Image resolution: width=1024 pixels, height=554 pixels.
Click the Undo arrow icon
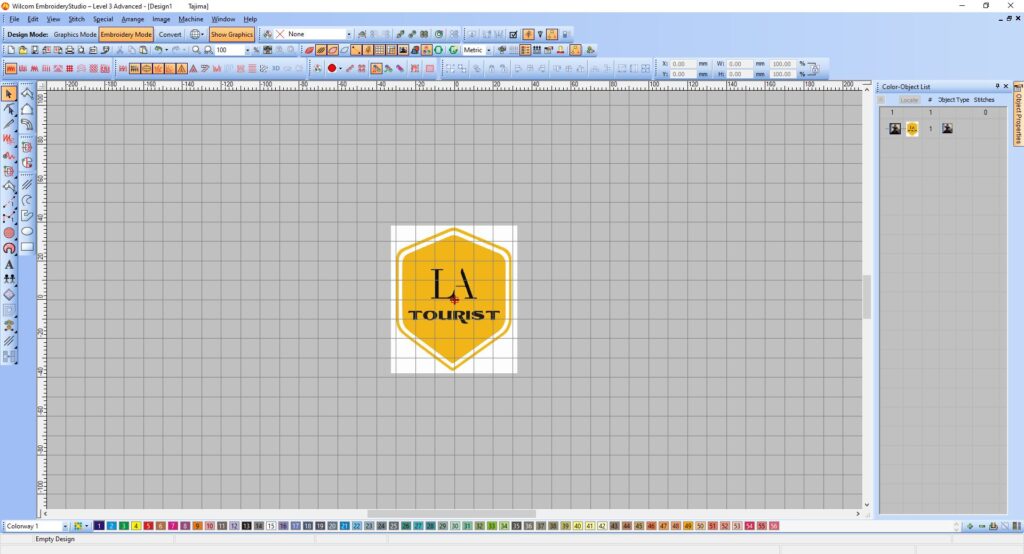157,50
